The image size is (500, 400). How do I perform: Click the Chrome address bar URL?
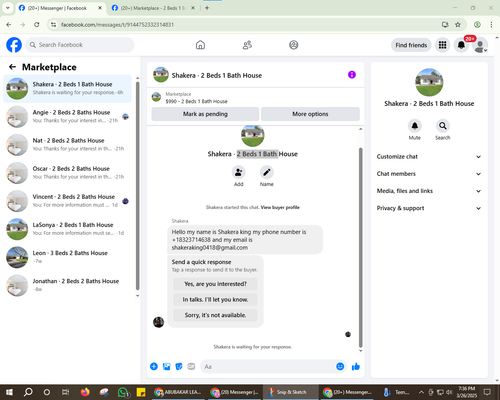(x=117, y=25)
